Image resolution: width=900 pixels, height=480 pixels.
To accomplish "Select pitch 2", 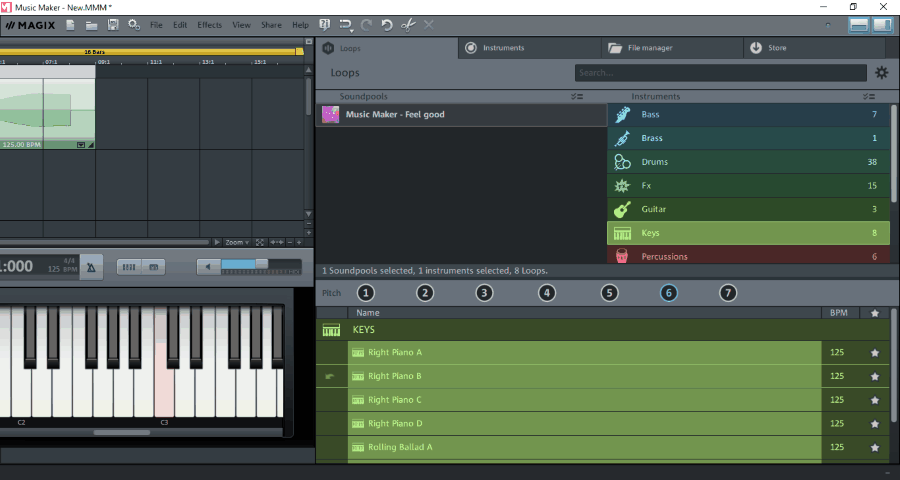I will pyautogui.click(x=425, y=293).
